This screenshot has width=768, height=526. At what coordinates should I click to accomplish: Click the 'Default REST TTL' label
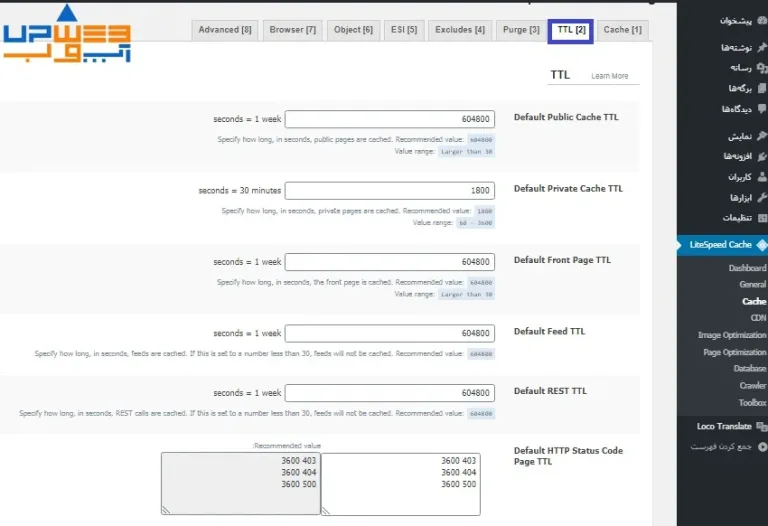click(x=550, y=391)
